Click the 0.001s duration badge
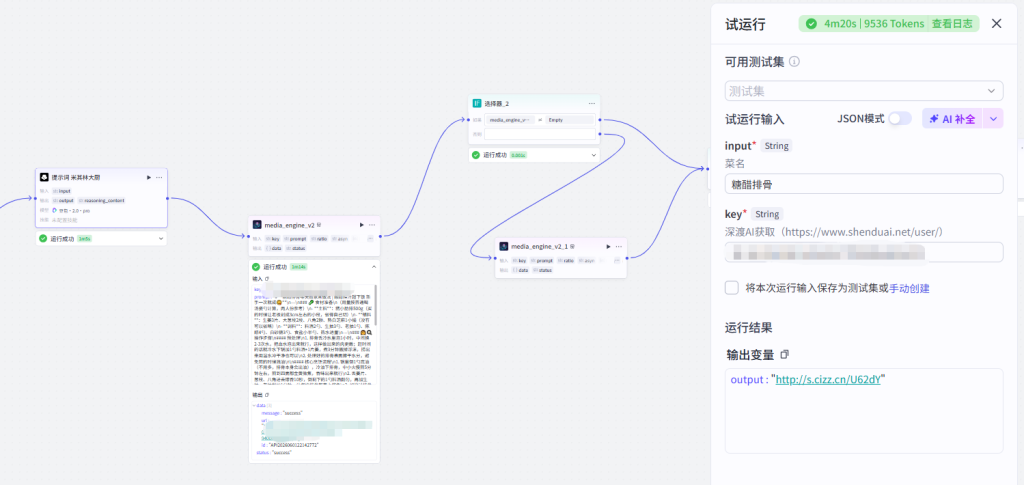 click(x=519, y=155)
